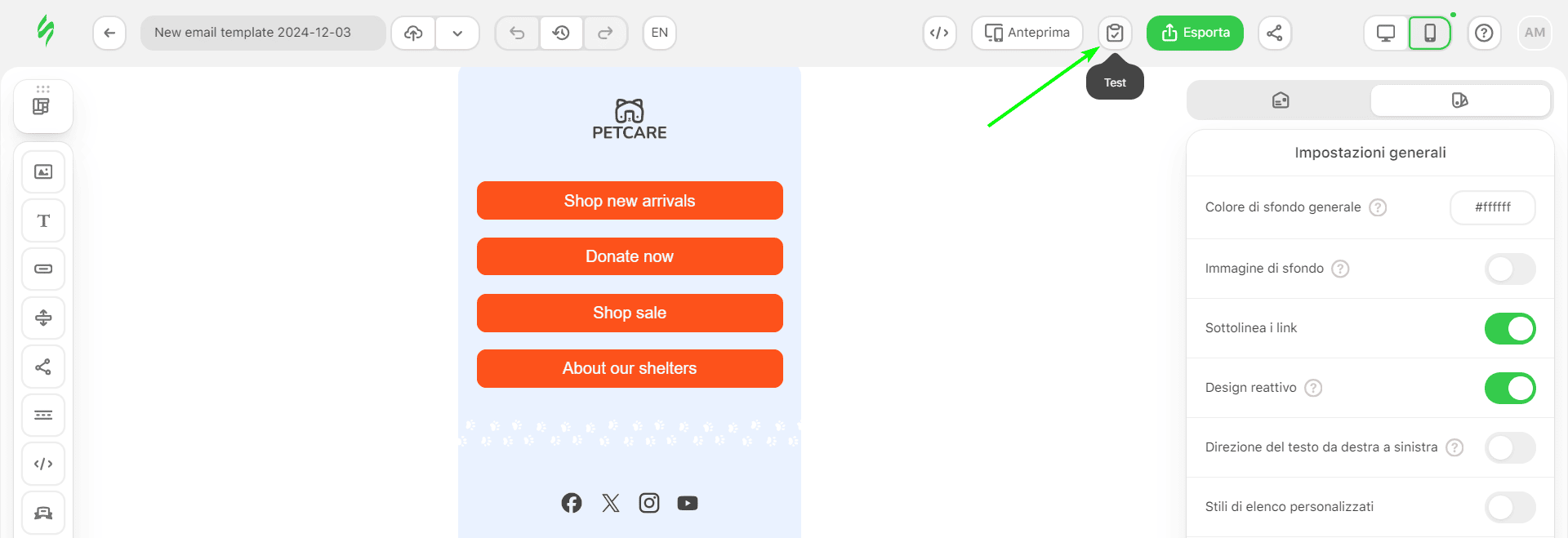Open the share icon in top bar
Image resolution: width=1568 pixels, height=538 pixels.
click(x=1274, y=33)
